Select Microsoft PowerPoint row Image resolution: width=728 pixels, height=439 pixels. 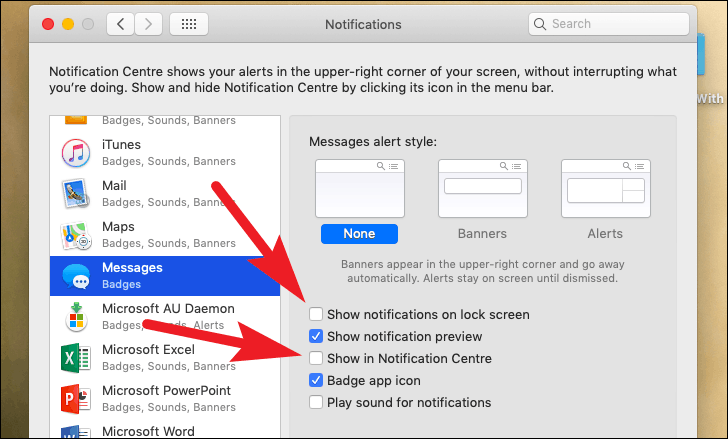[165, 399]
